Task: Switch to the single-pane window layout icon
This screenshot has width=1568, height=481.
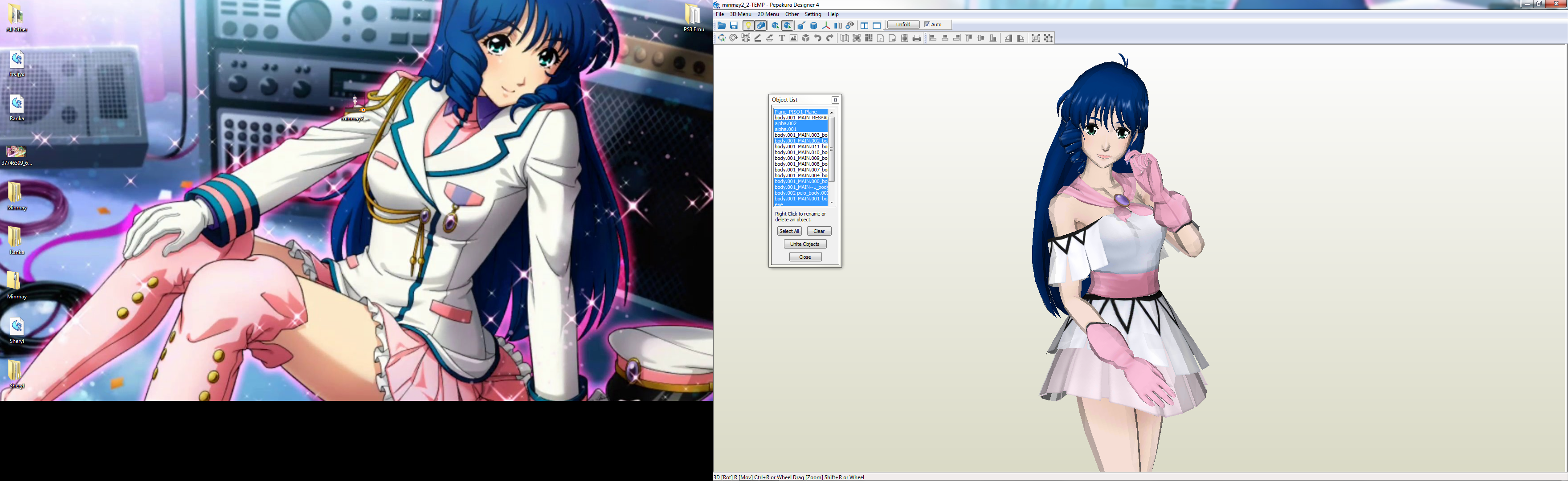Action: click(x=877, y=25)
